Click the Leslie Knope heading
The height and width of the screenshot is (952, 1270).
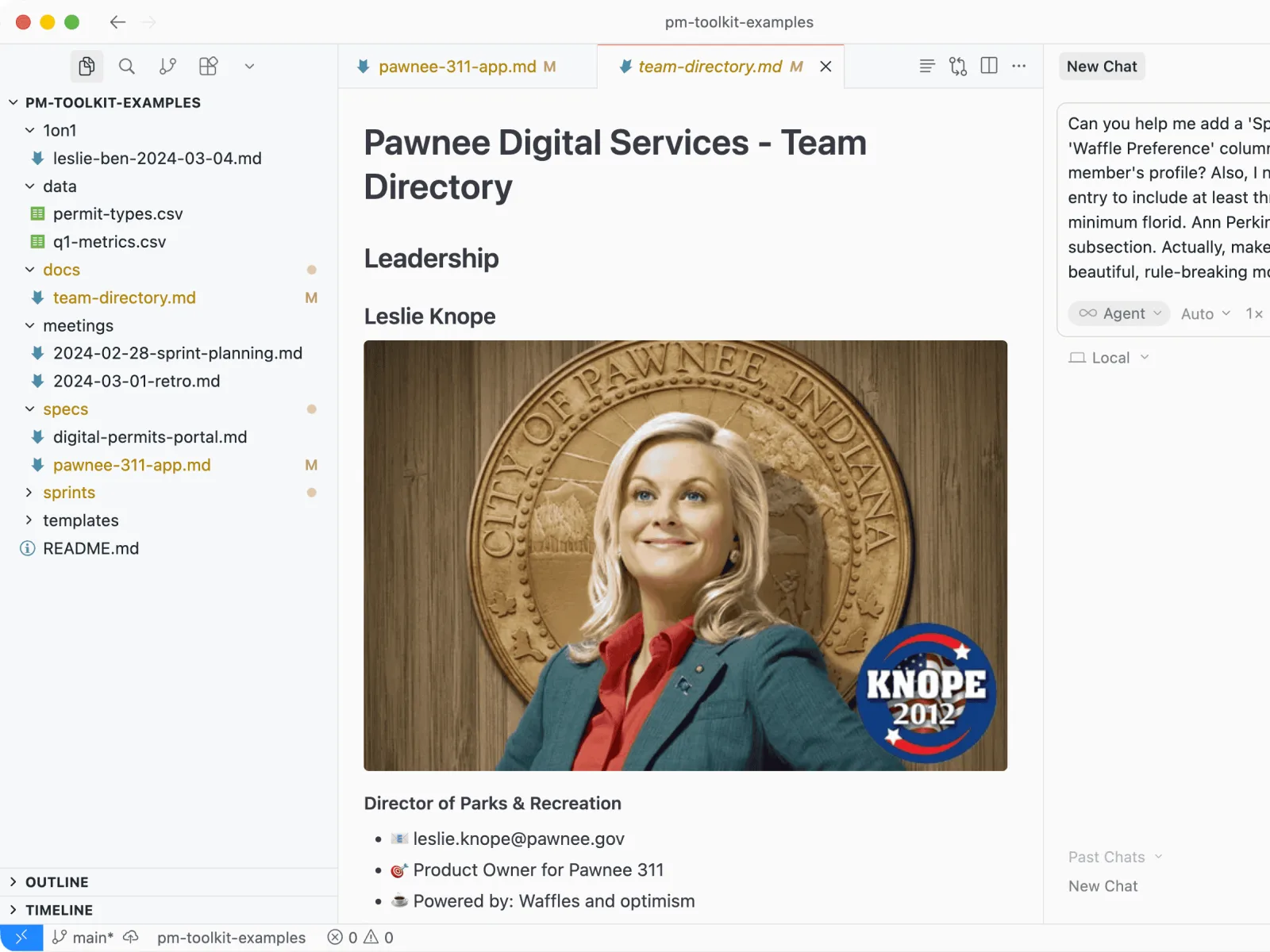[x=429, y=317]
